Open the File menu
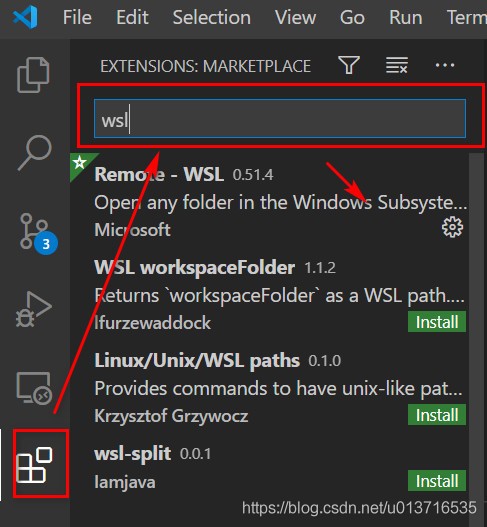This screenshot has height=527, width=487. [x=77, y=17]
